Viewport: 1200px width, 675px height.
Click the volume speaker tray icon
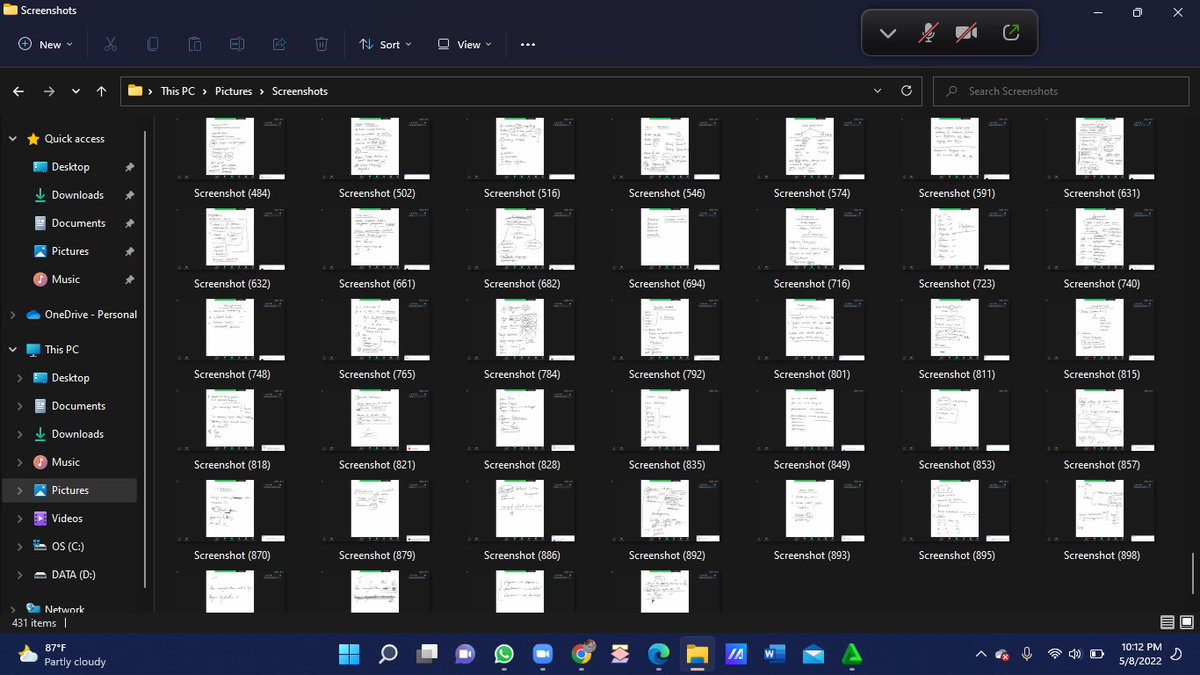point(1075,654)
